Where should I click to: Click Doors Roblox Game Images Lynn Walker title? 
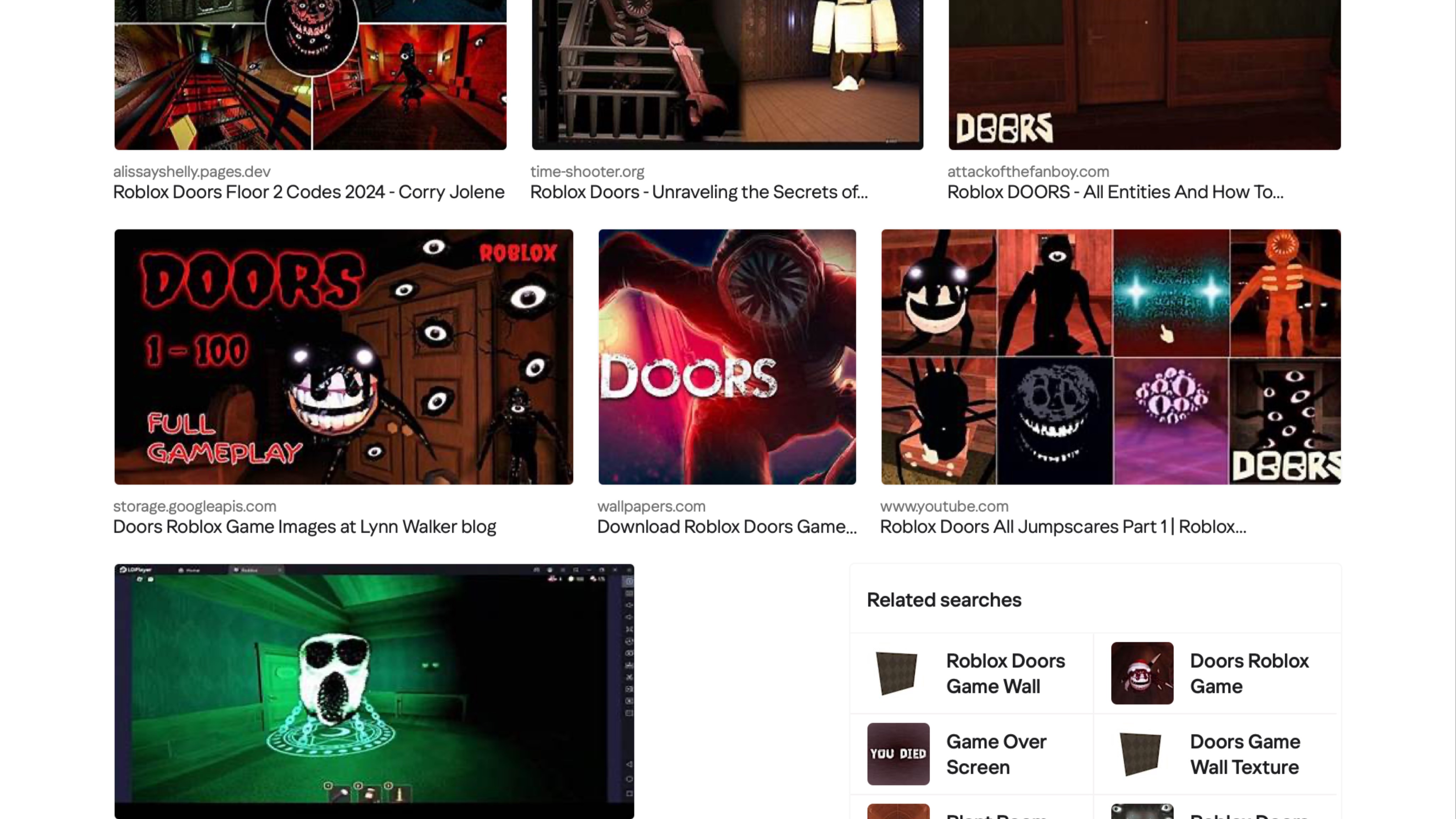[x=304, y=527]
